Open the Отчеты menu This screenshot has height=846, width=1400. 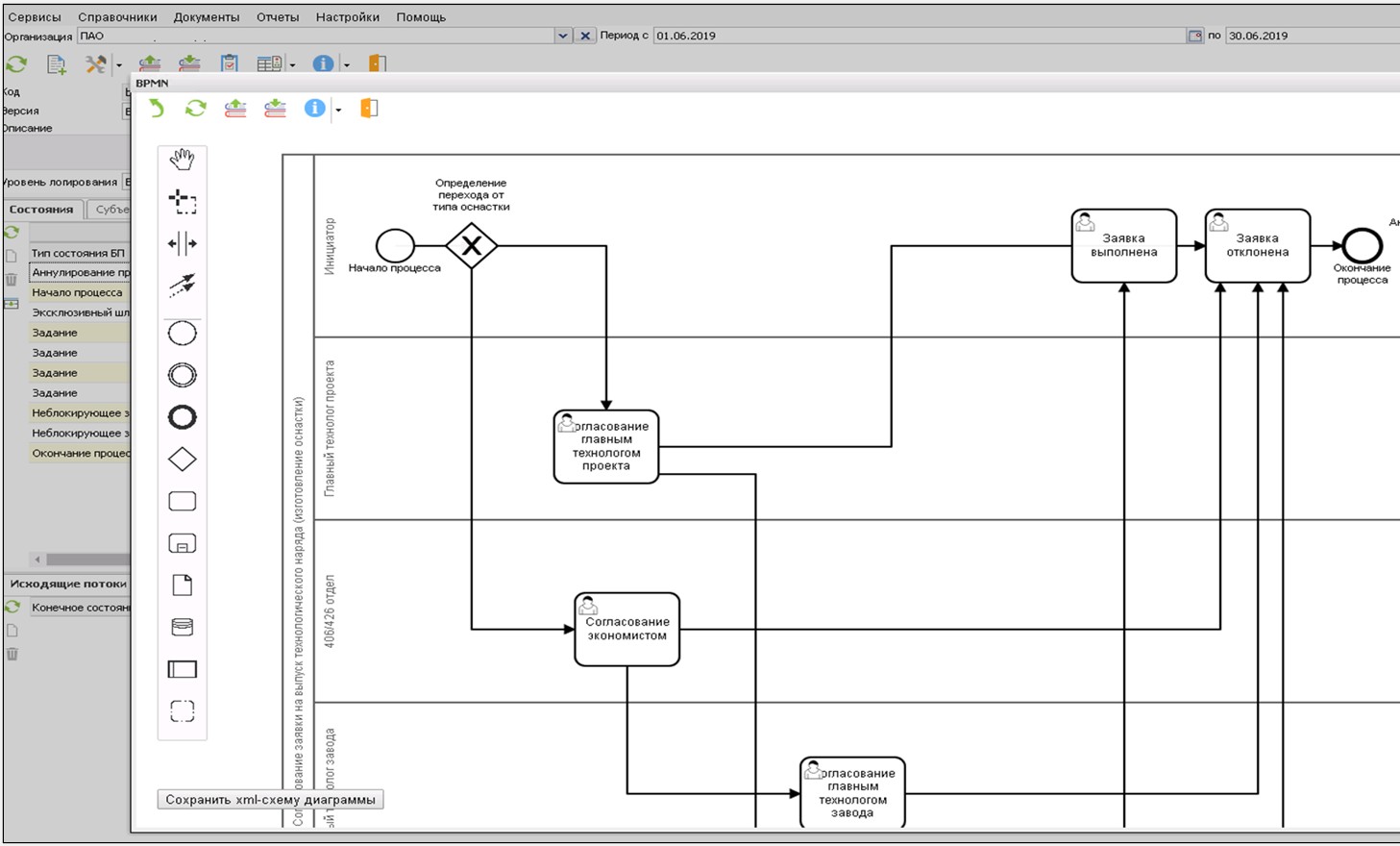pos(278,16)
